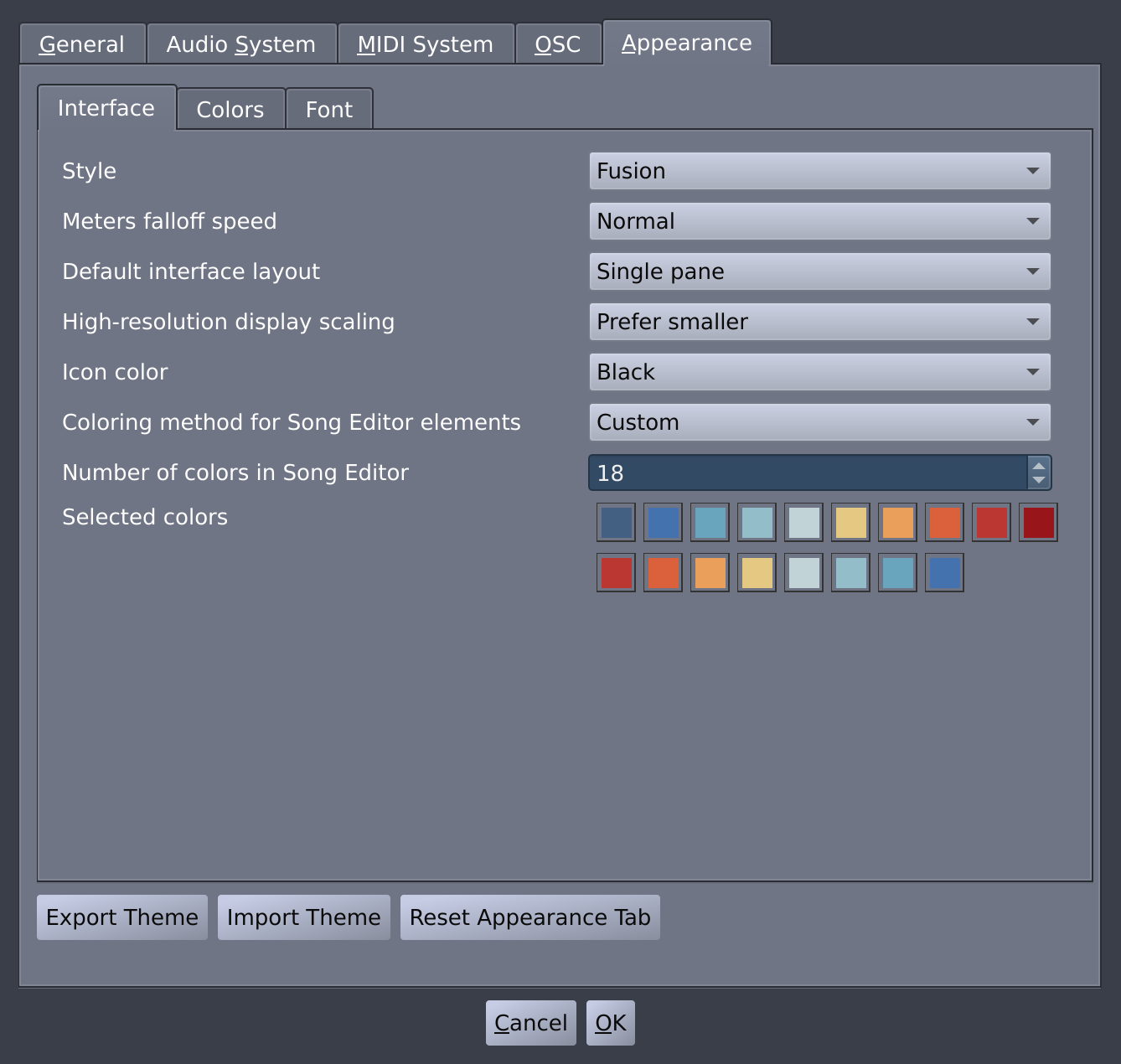This screenshot has height=1064, width=1121.
Task: Confirm settings with OK
Action: (x=610, y=1022)
